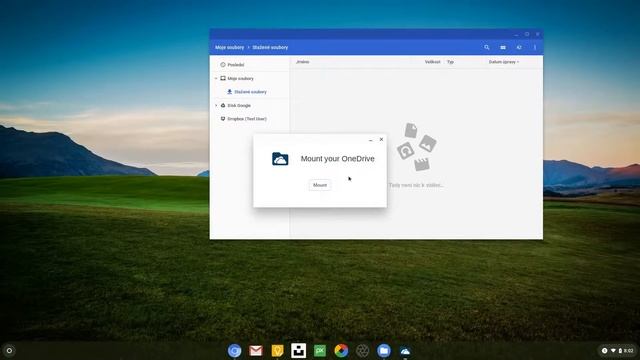This screenshot has height=360, width=640.
Task: Sort by Velikost column header
Action: (x=432, y=62)
